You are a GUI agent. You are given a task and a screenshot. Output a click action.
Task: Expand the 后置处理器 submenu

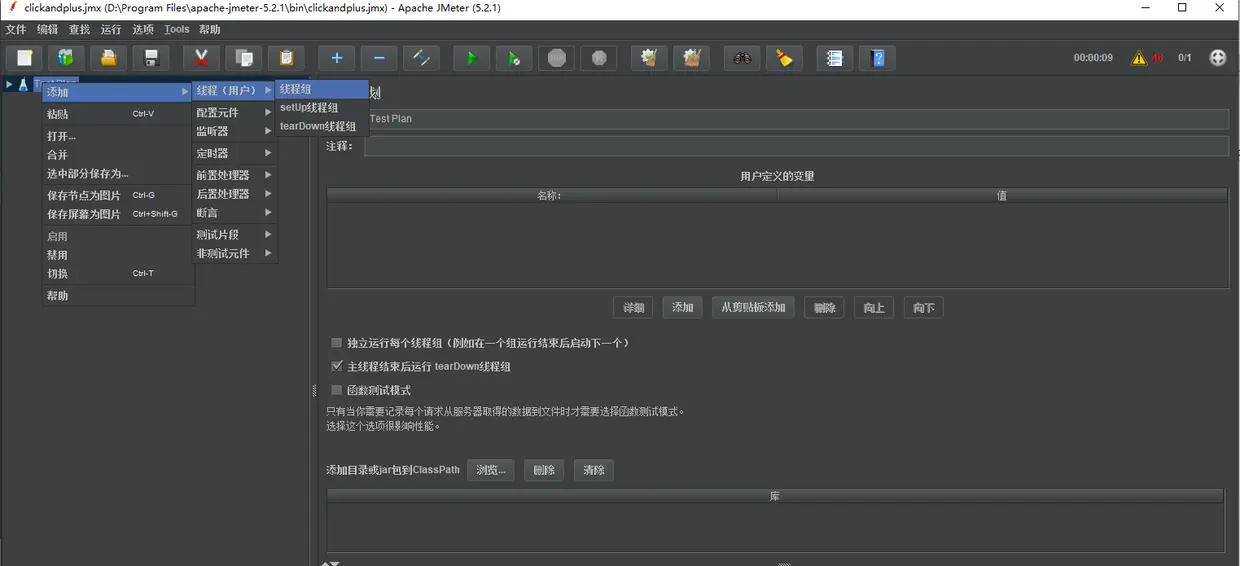234,194
